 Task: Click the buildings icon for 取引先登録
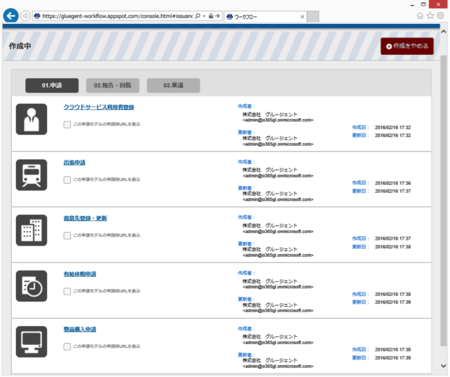pos(32,230)
